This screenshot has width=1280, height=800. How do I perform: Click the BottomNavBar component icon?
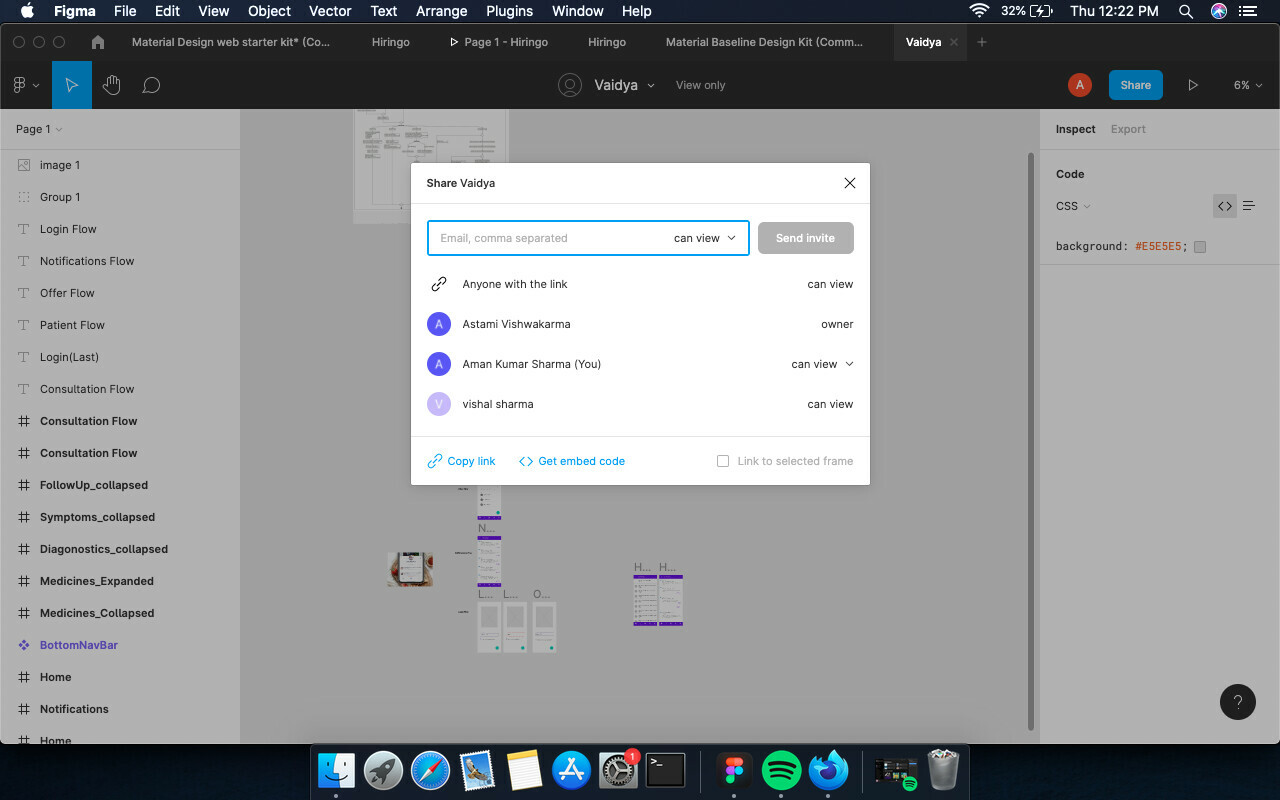click(x=24, y=645)
